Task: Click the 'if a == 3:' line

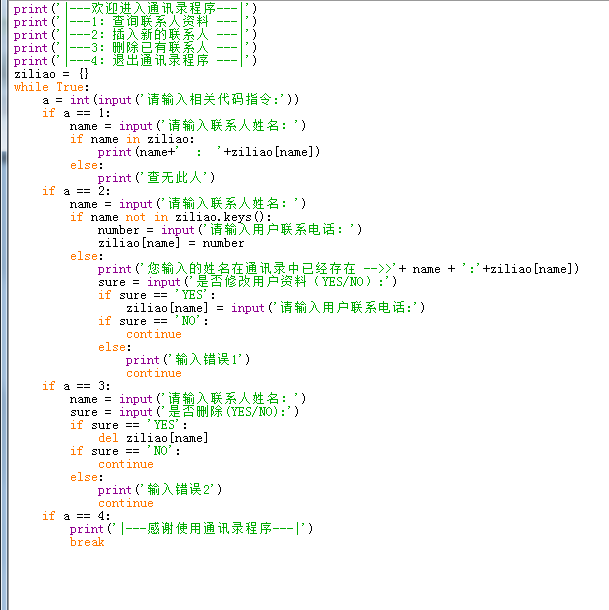Action: [76, 386]
